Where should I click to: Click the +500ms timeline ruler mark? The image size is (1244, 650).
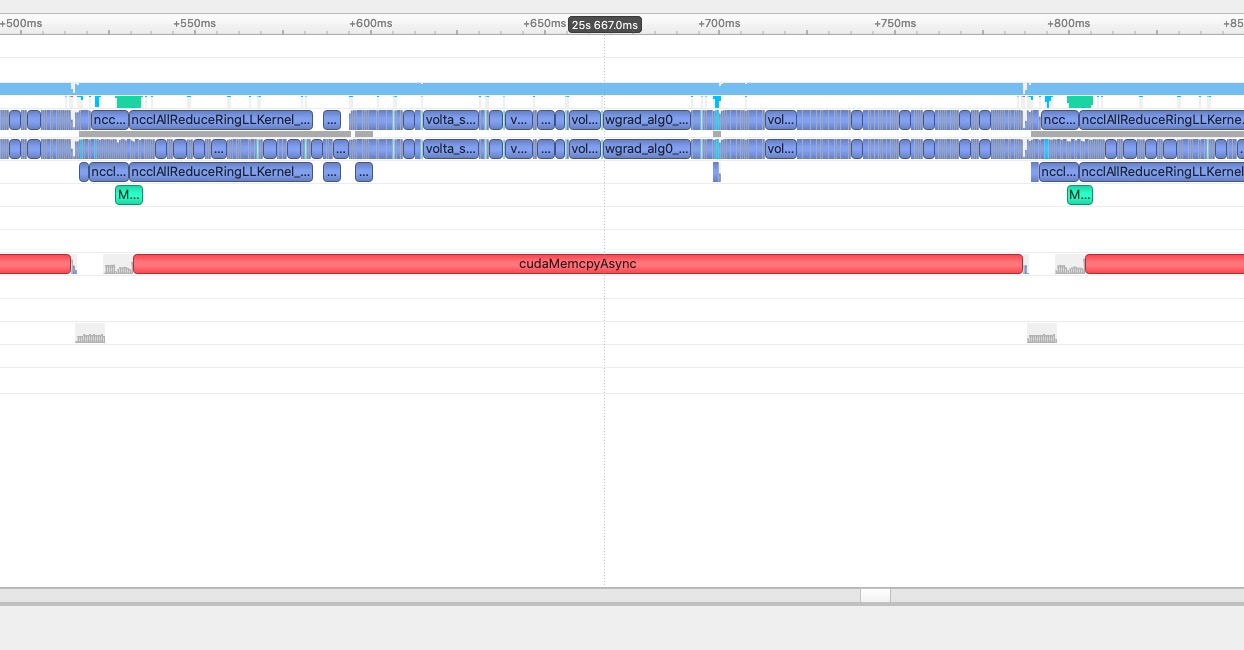21,23
